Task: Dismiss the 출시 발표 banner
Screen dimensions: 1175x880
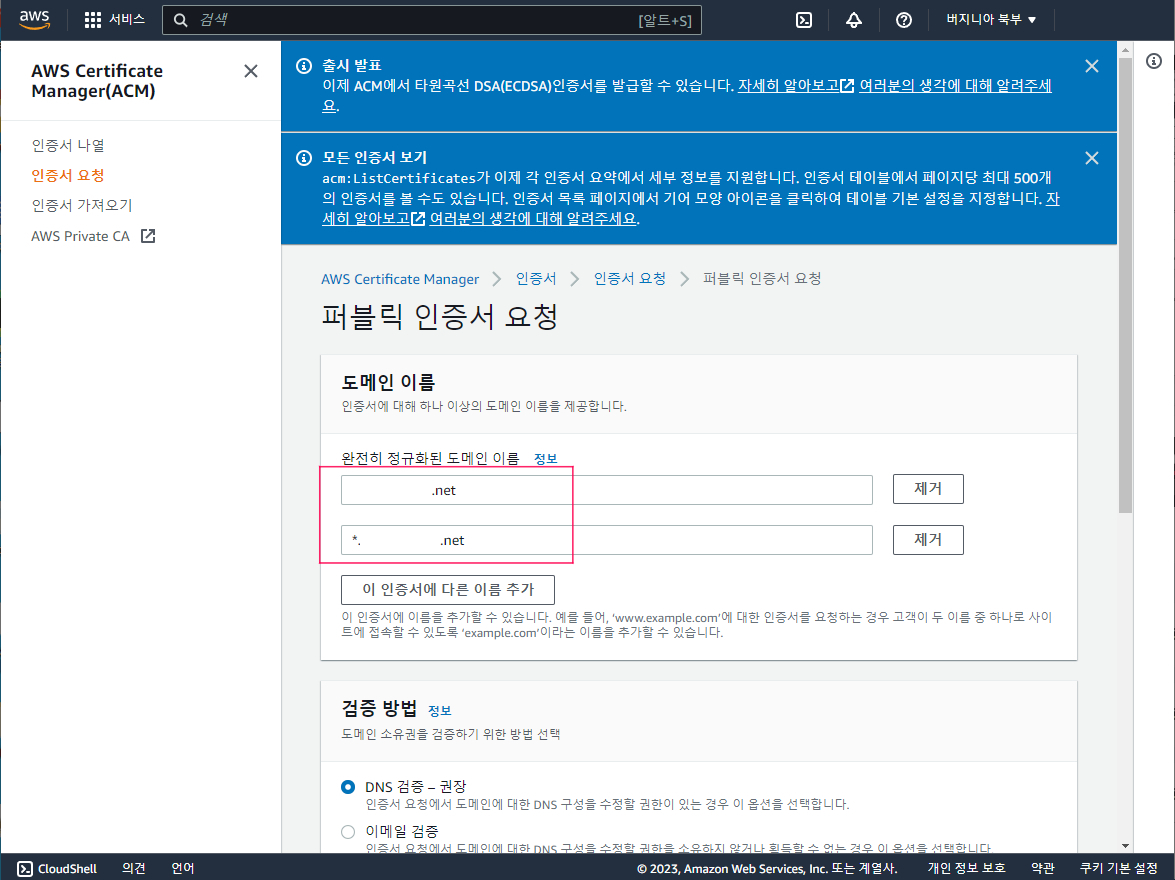Action: pyautogui.click(x=1092, y=66)
